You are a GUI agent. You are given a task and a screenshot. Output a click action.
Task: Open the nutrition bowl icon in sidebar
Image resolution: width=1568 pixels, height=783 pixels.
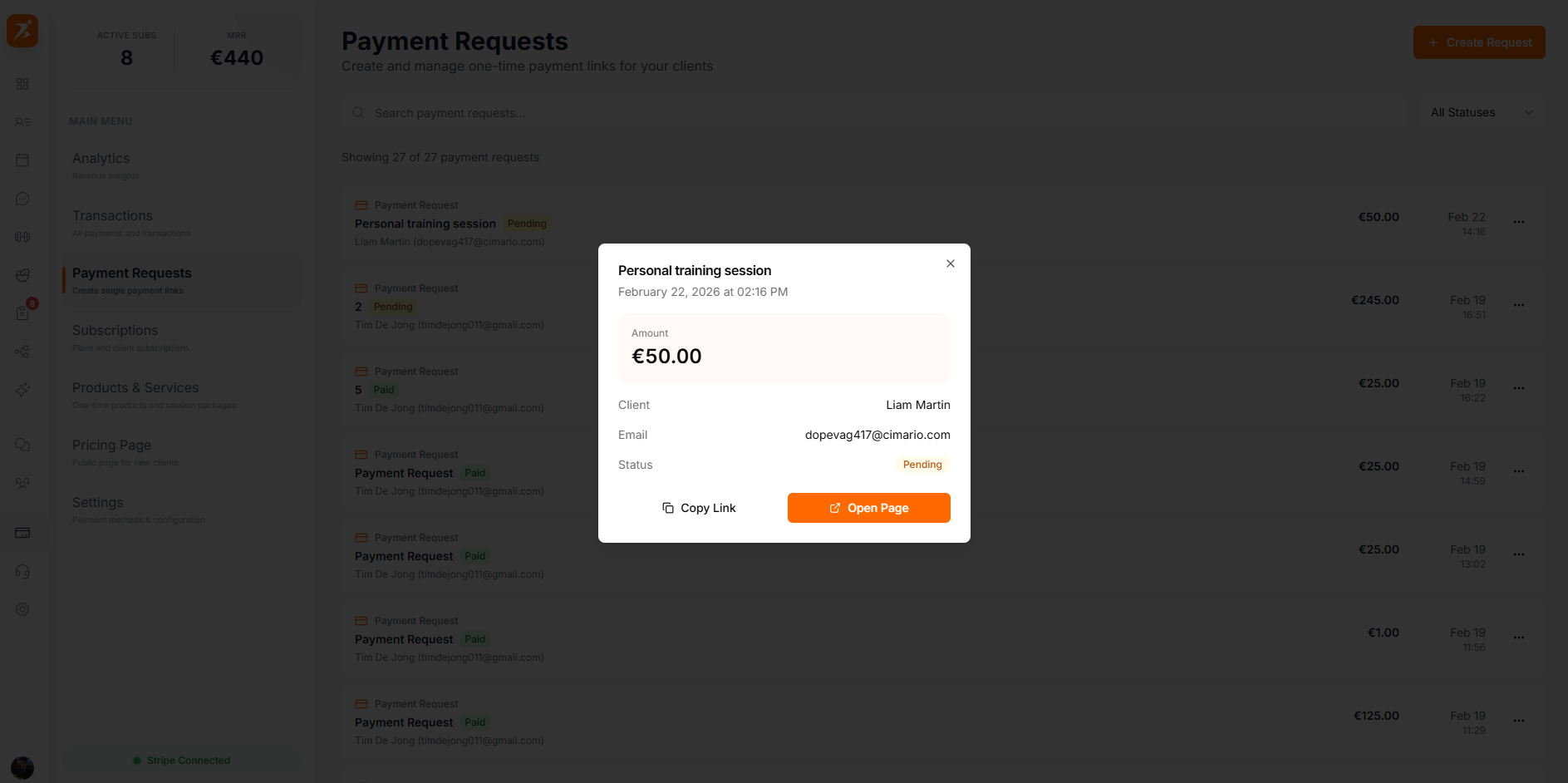pyautogui.click(x=22, y=274)
